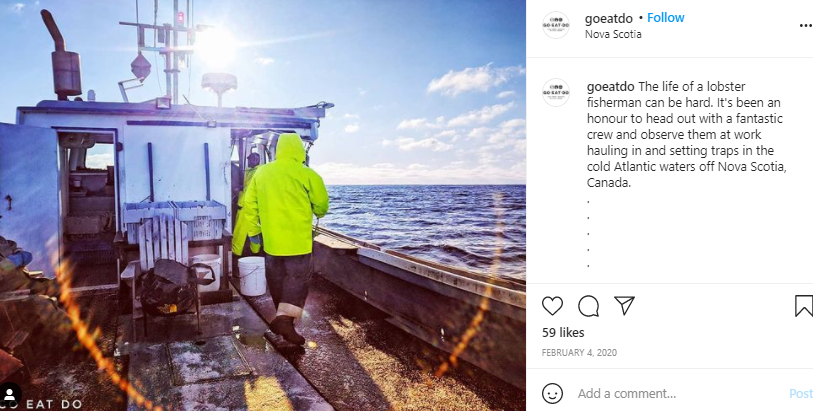This screenshot has height=411, width=813.
Task: Click the lobster fisherman caption text
Action: click(x=687, y=135)
